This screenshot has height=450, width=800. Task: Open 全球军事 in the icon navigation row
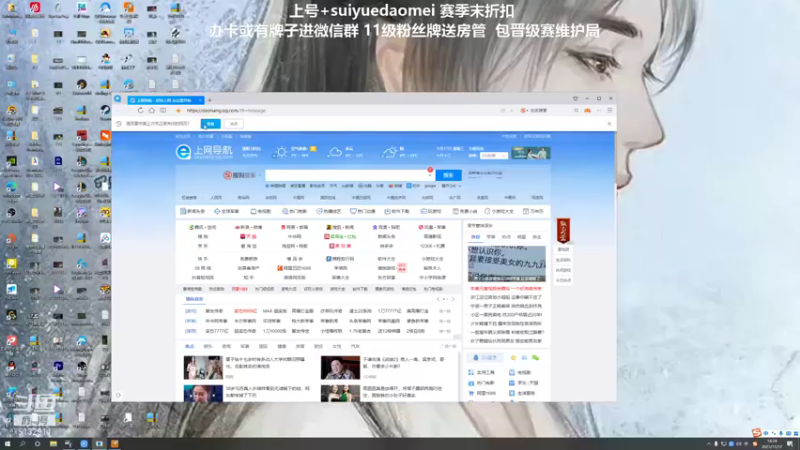click(x=227, y=211)
